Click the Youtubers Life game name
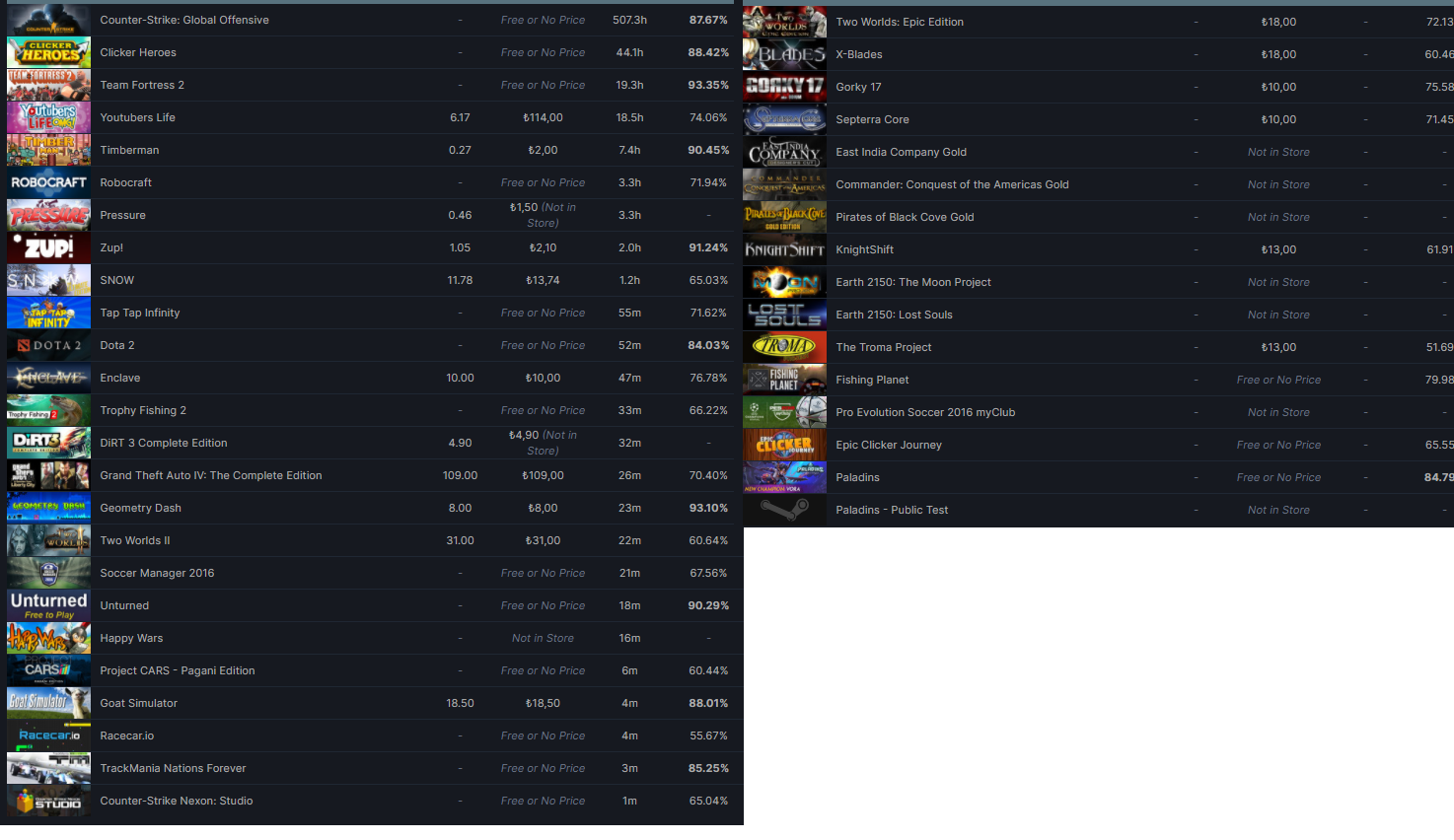 tap(137, 117)
